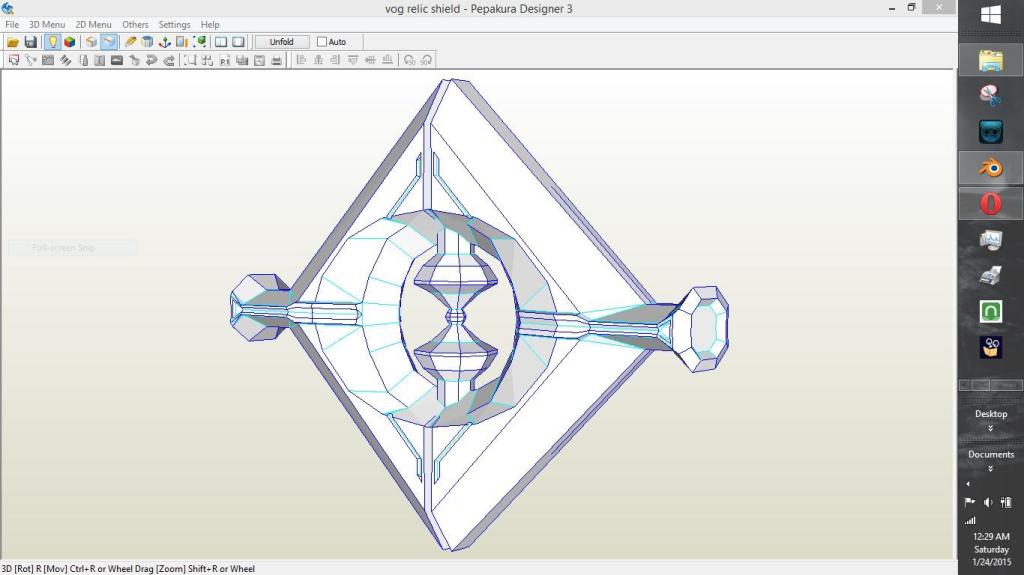Show coordinate axes with the anchor-like icon
This screenshot has width=1024, height=575.
pyautogui.click(x=165, y=42)
